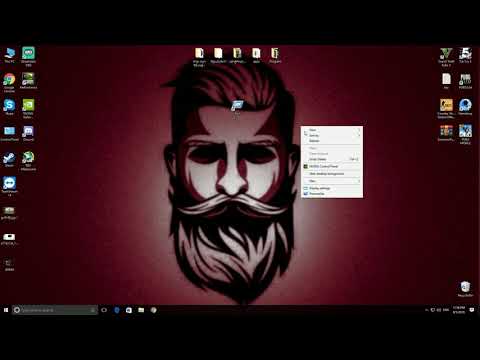The width and height of the screenshot is (480, 360).
Task: Launch the PUBG Lite desktop shortcut
Action: click(x=465, y=81)
